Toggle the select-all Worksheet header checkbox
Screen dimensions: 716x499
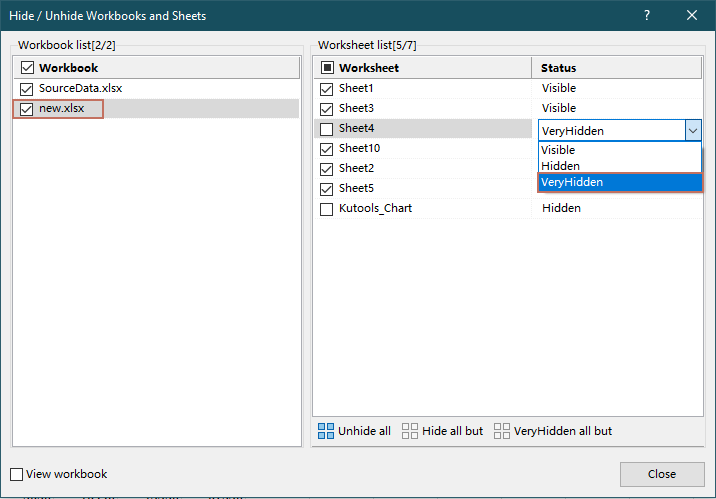point(326,68)
